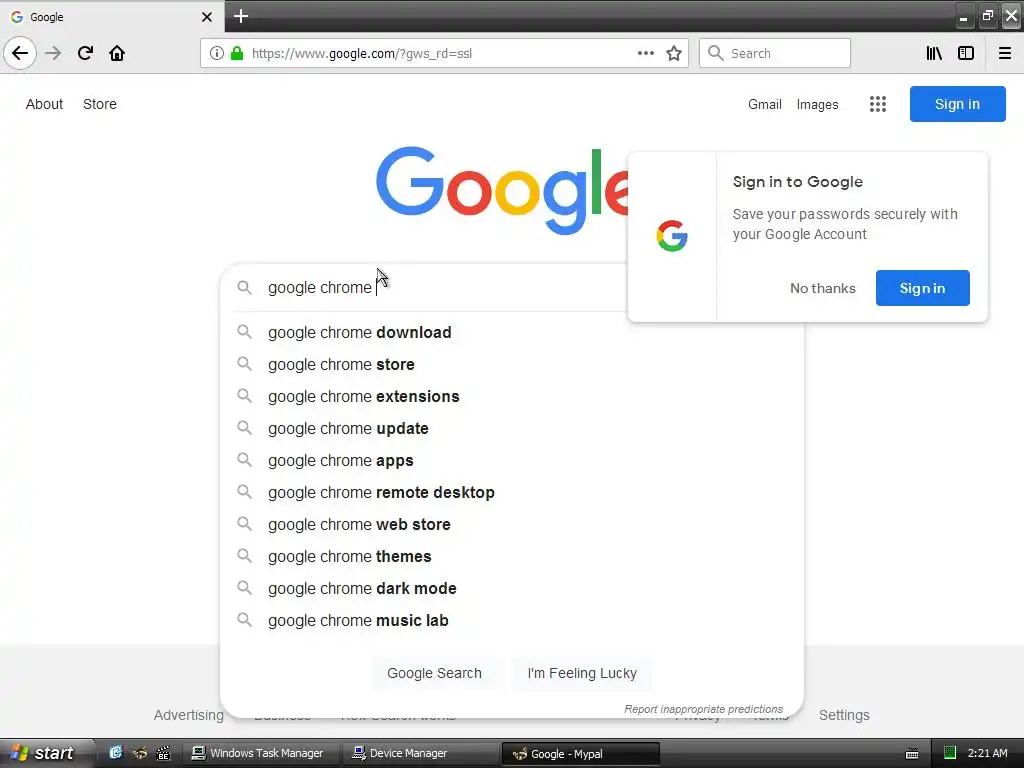Click the Google Search button
This screenshot has height=768, width=1024.
click(434, 673)
